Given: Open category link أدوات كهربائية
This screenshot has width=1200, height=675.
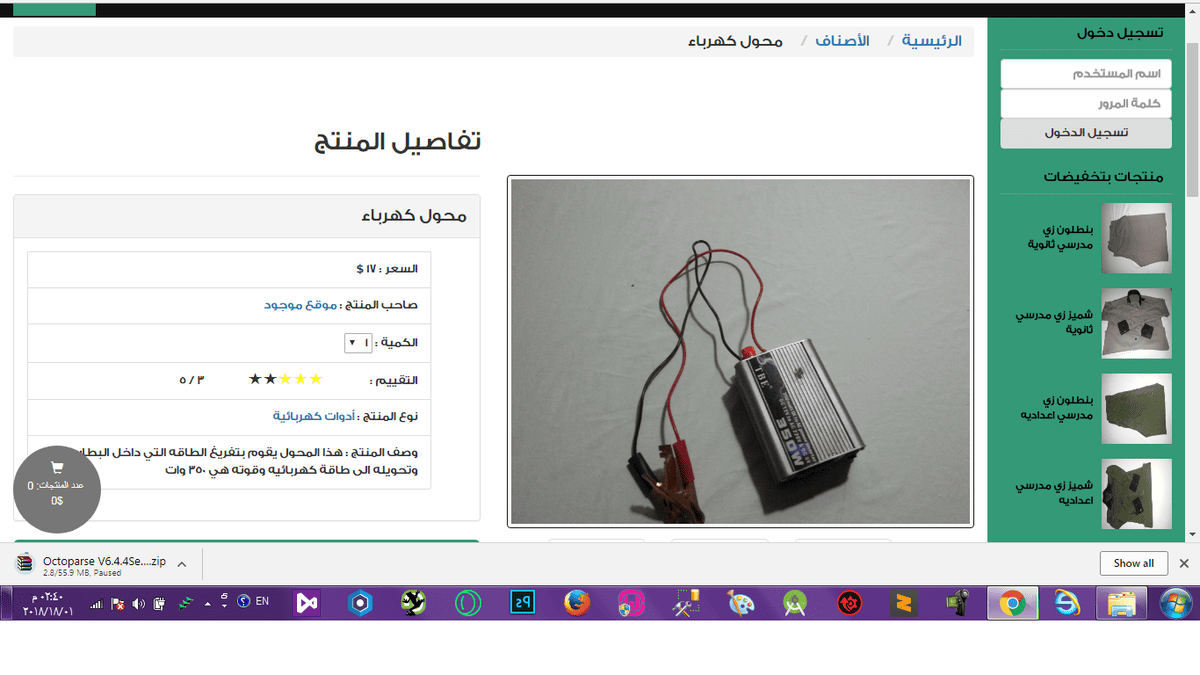Looking at the screenshot, I should point(313,415).
